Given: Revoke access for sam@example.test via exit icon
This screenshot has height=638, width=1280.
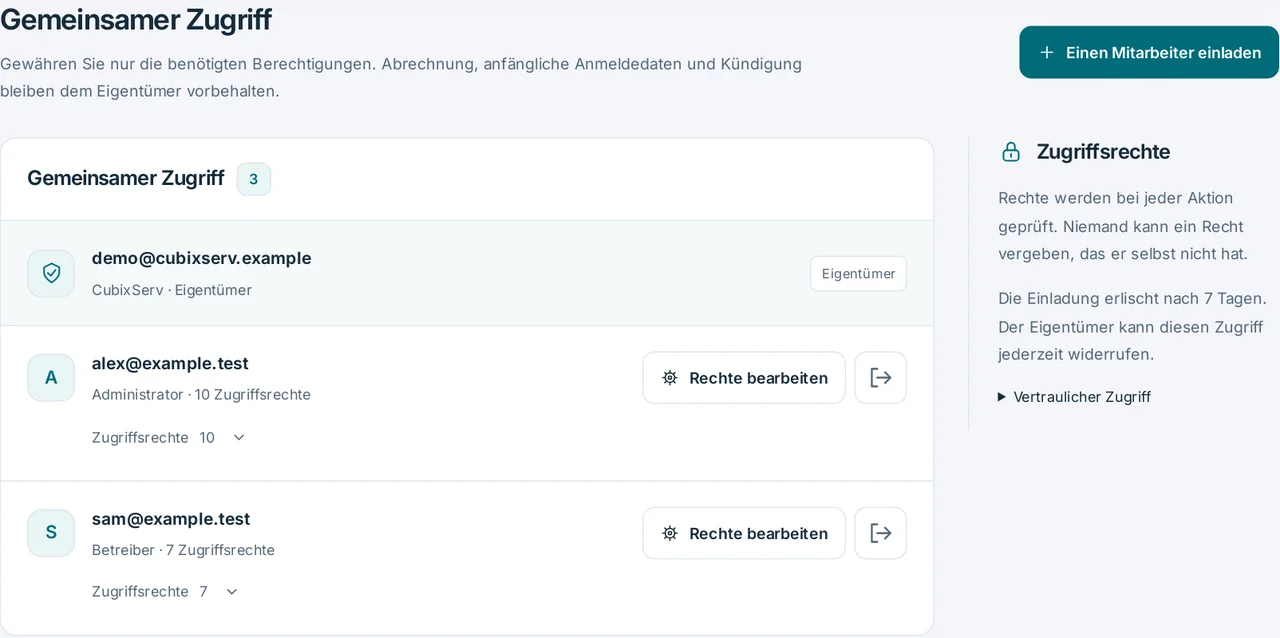Looking at the screenshot, I should 880,533.
